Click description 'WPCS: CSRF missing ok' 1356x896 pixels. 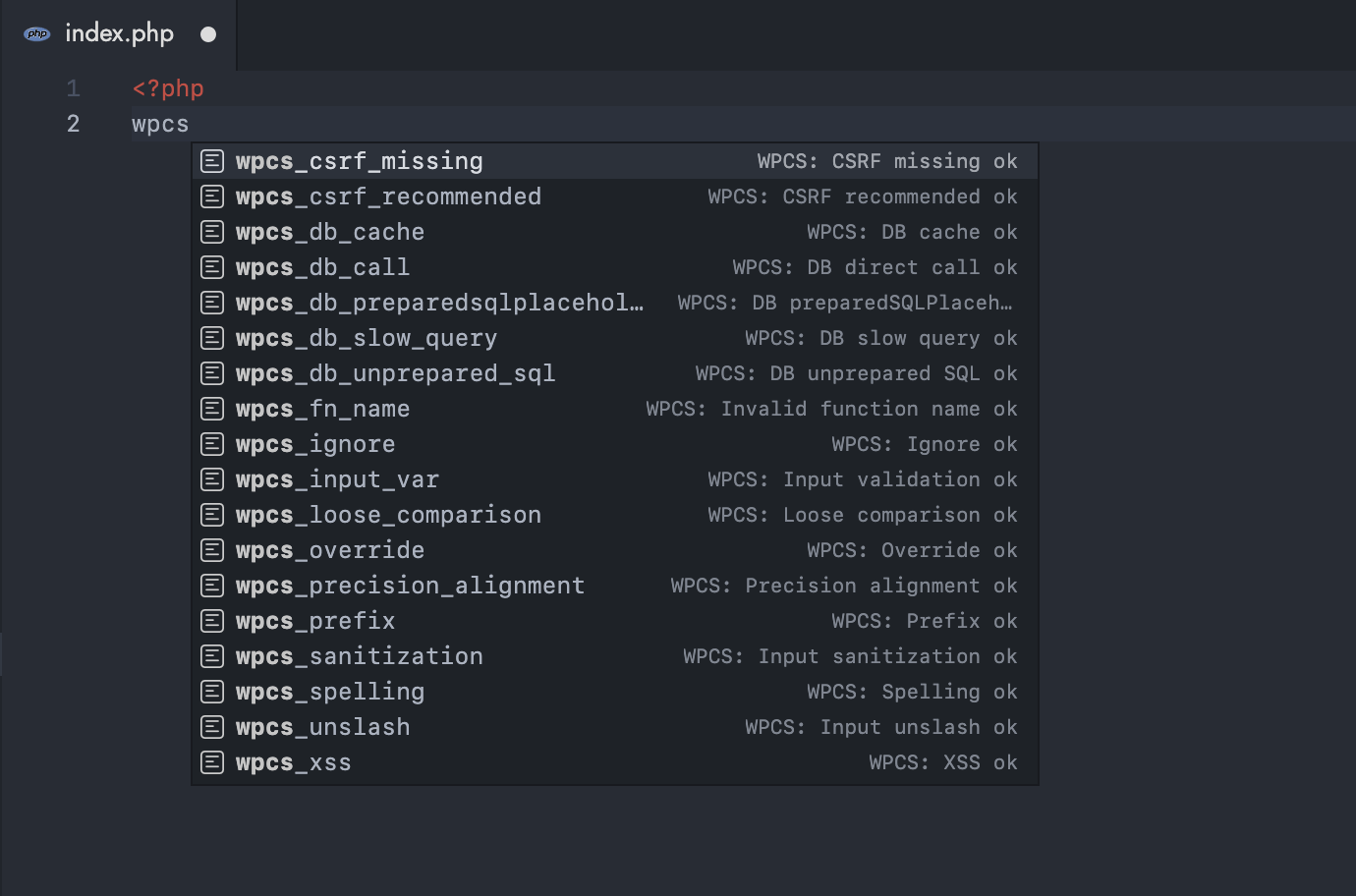[x=887, y=161]
